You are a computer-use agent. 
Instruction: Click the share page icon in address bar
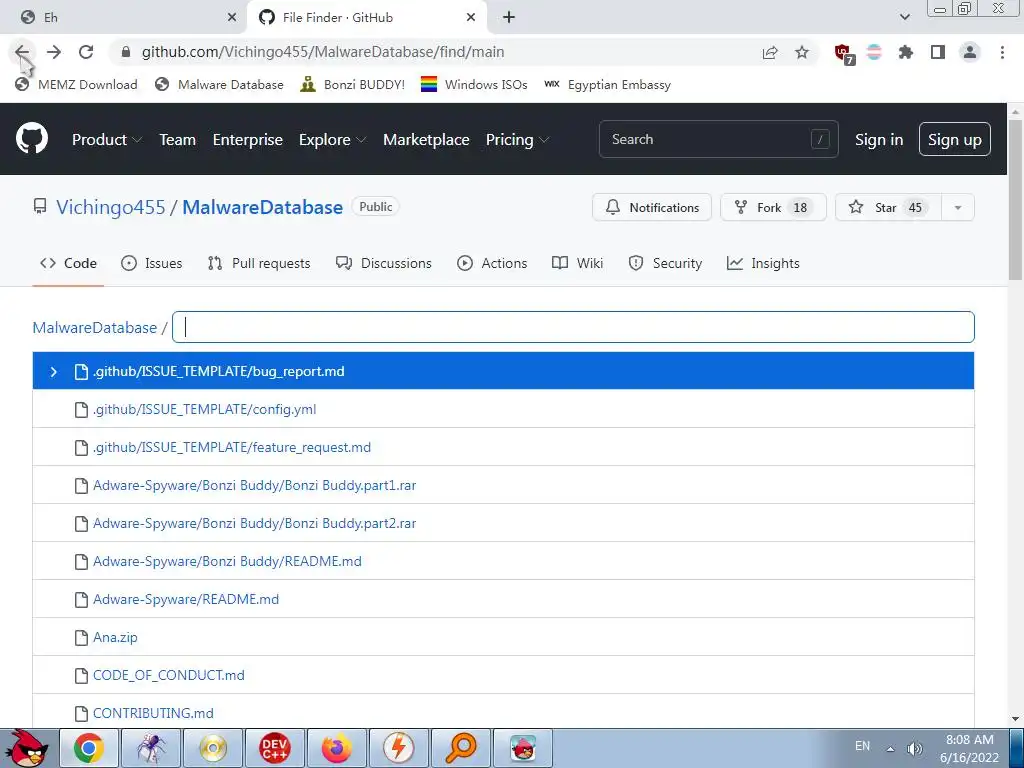770,52
